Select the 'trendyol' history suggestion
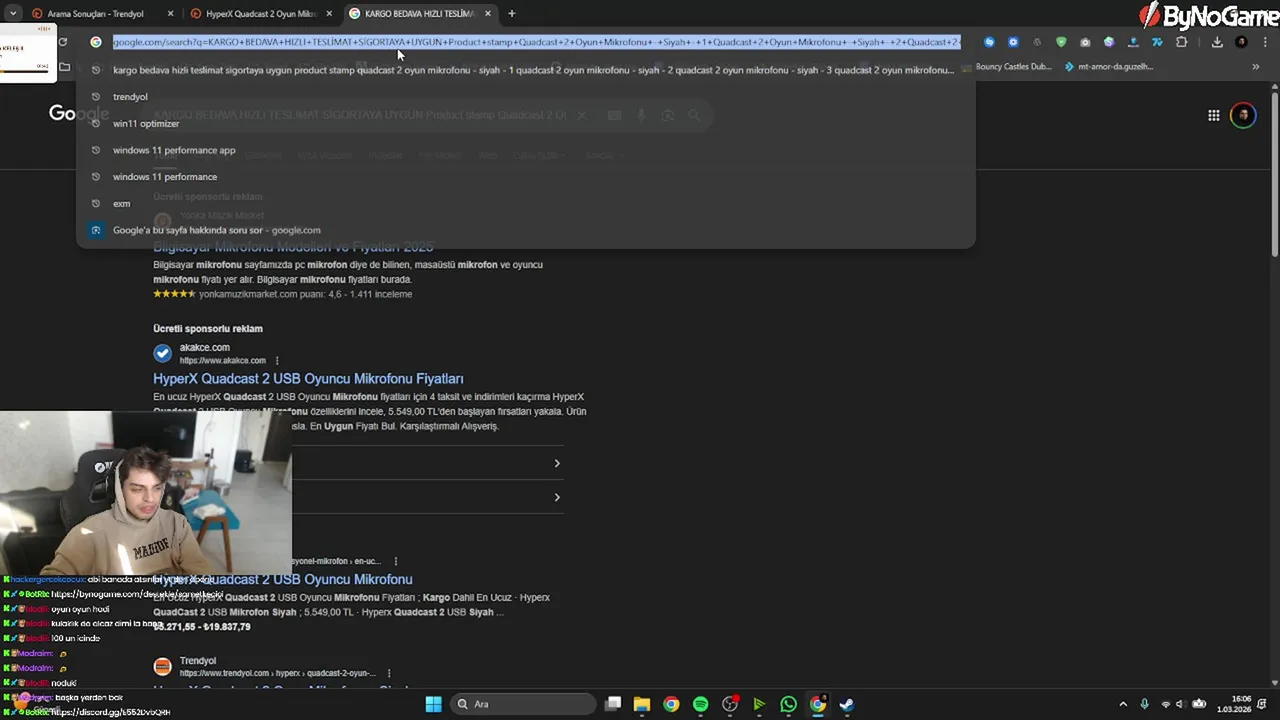 [525, 97]
